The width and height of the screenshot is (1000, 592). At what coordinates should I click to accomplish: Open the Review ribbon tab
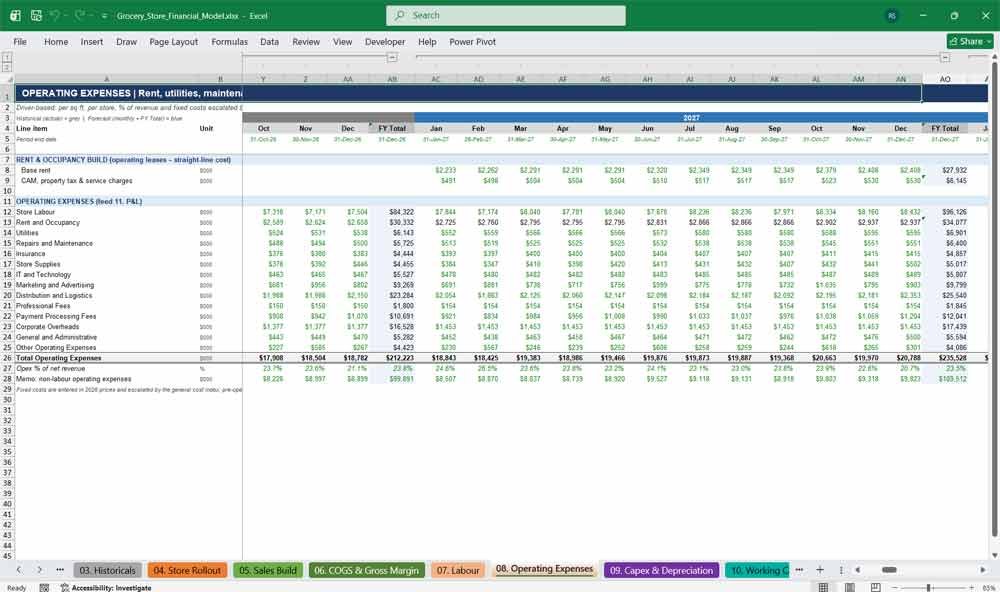(306, 41)
